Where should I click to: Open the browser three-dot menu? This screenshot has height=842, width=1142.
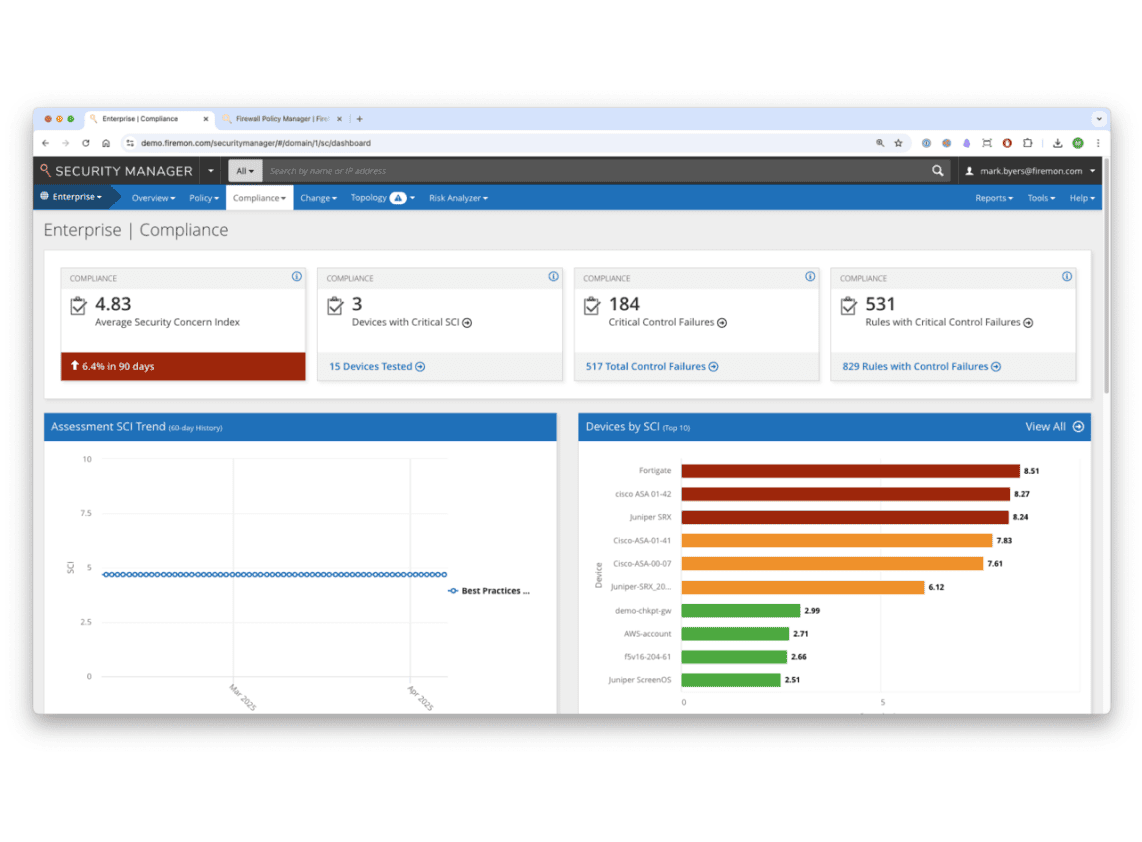pos(1098,143)
